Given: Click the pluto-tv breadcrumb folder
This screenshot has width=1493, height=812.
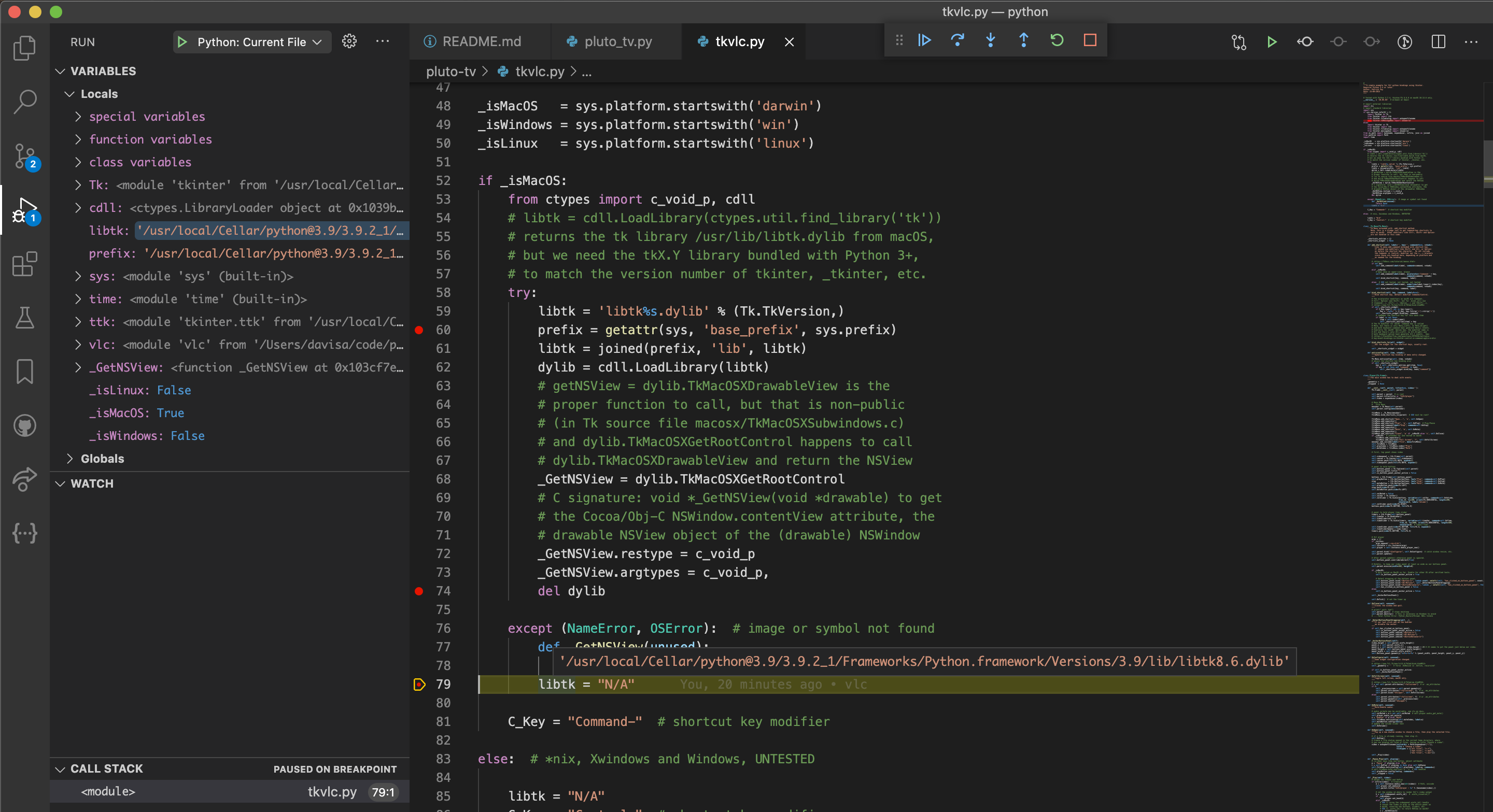Looking at the screenshot, I should coord(450,71).
